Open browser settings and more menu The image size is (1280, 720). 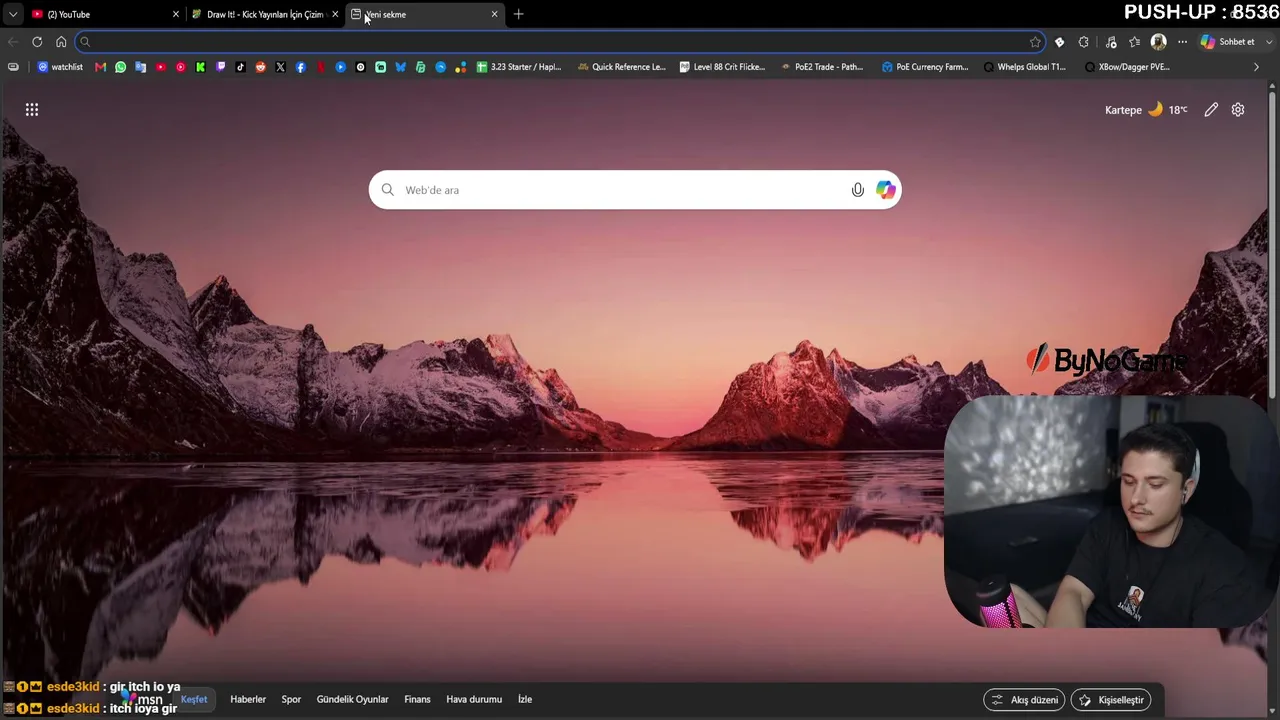click(x=1182, y=42)
